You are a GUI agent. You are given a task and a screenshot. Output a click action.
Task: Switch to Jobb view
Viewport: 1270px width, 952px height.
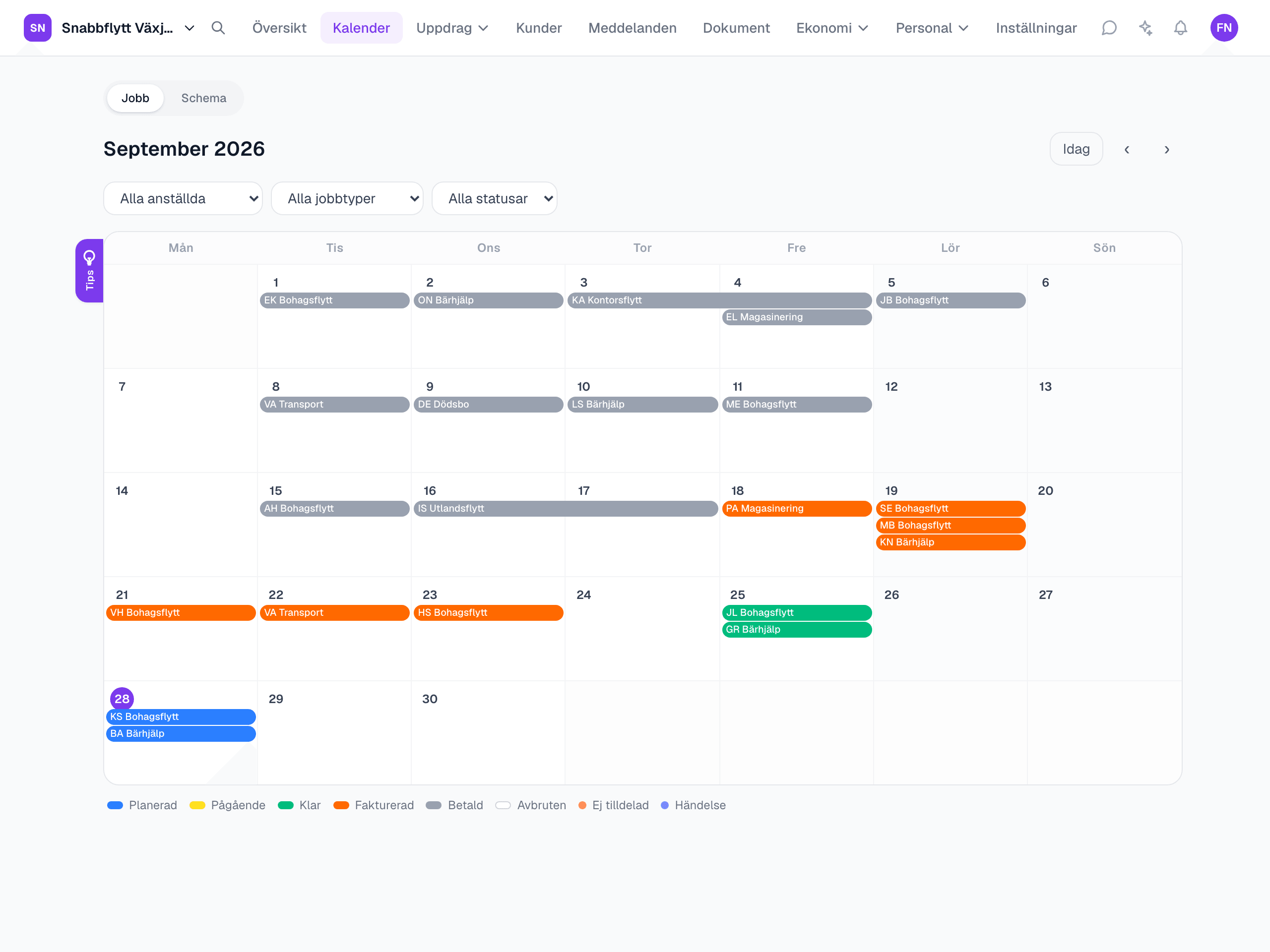coord(135,98)
